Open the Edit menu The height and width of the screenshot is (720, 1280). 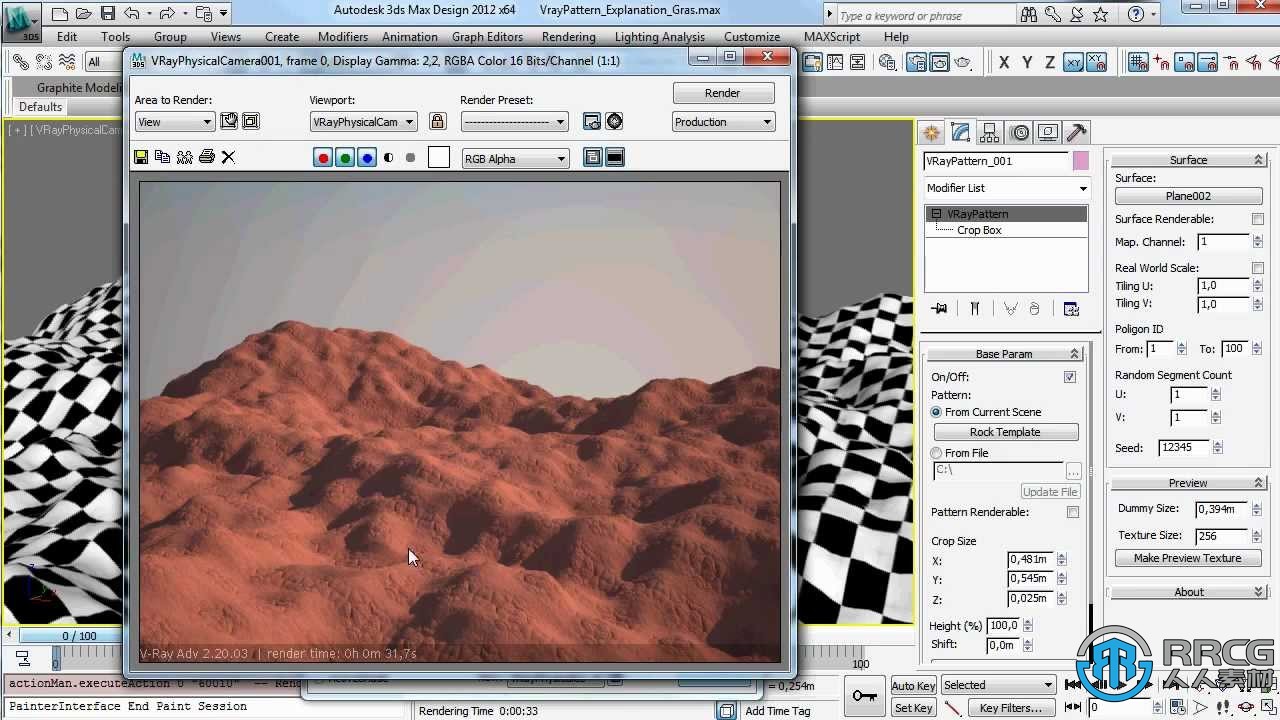pyautogui.click(x=67, y=36)
